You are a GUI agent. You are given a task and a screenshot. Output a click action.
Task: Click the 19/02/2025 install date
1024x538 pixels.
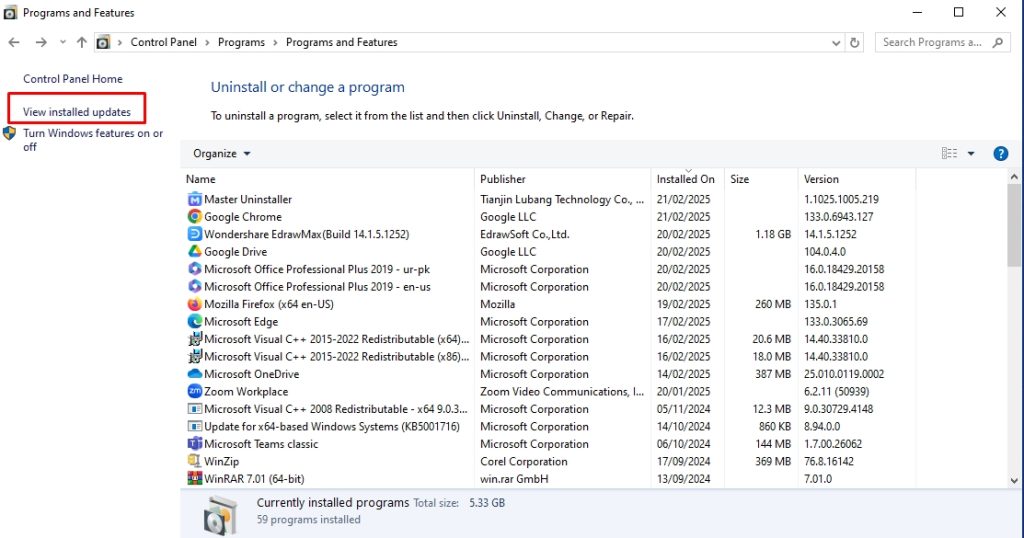(x=683, y=304)
